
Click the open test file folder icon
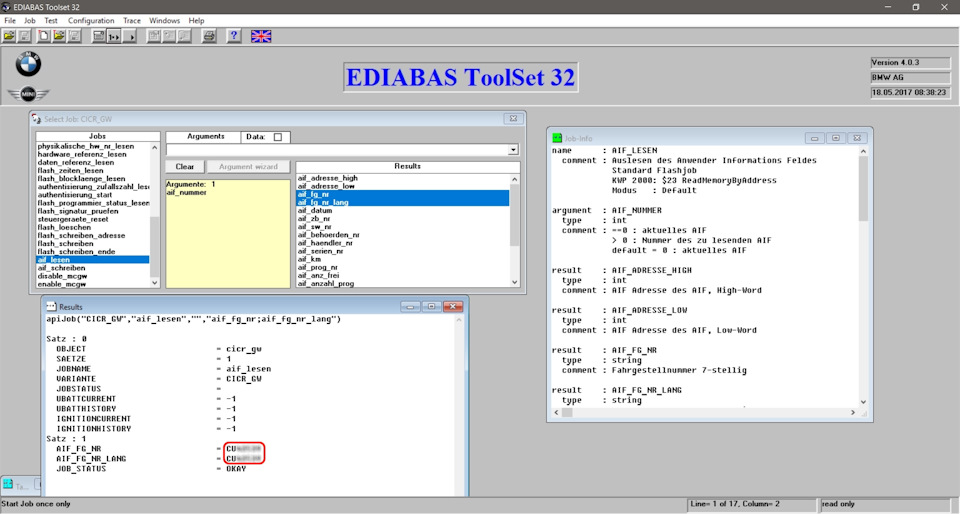[x=59, y=36]
